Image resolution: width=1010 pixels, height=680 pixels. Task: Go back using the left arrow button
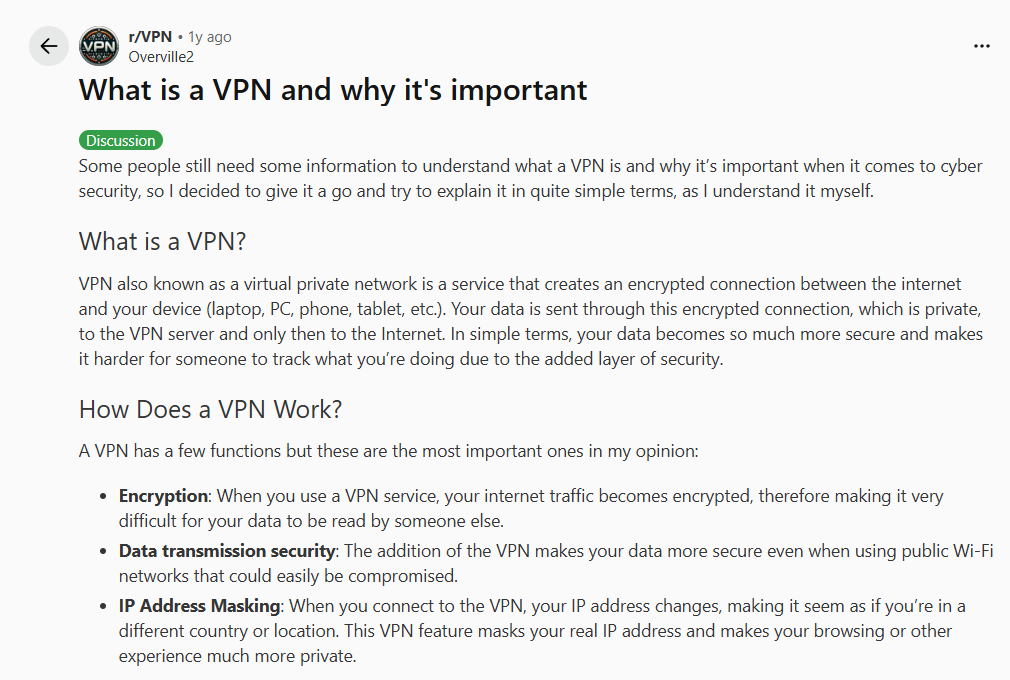point(48,46)
